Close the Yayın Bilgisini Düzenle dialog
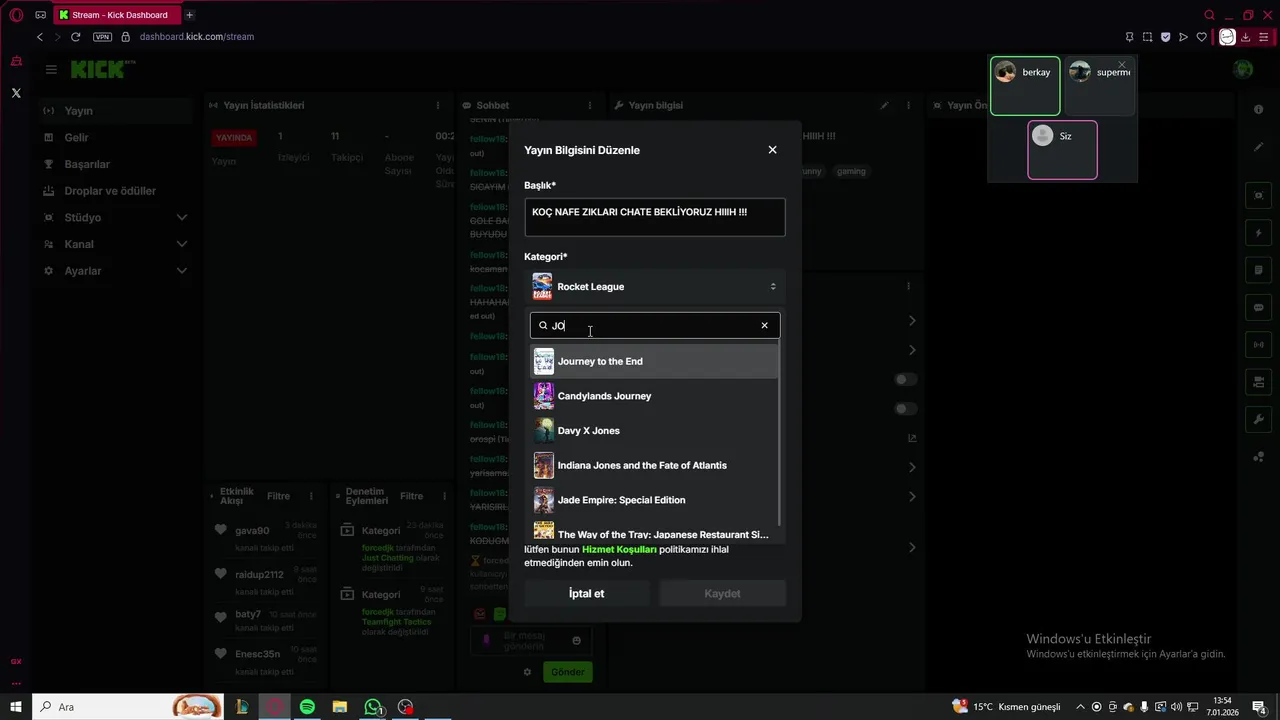This screenshot has width=1280, height=720. [772, 150]
